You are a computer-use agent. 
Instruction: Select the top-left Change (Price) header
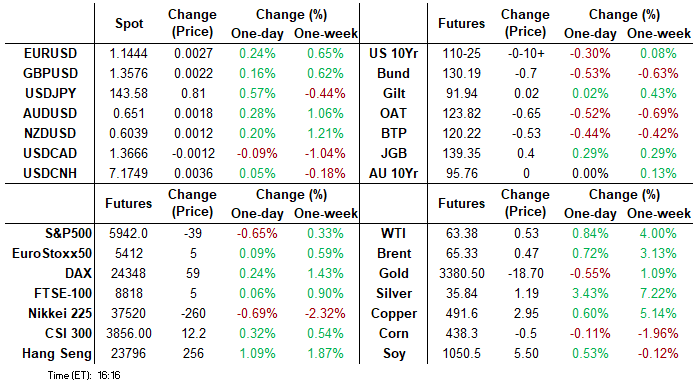point(192,23)
